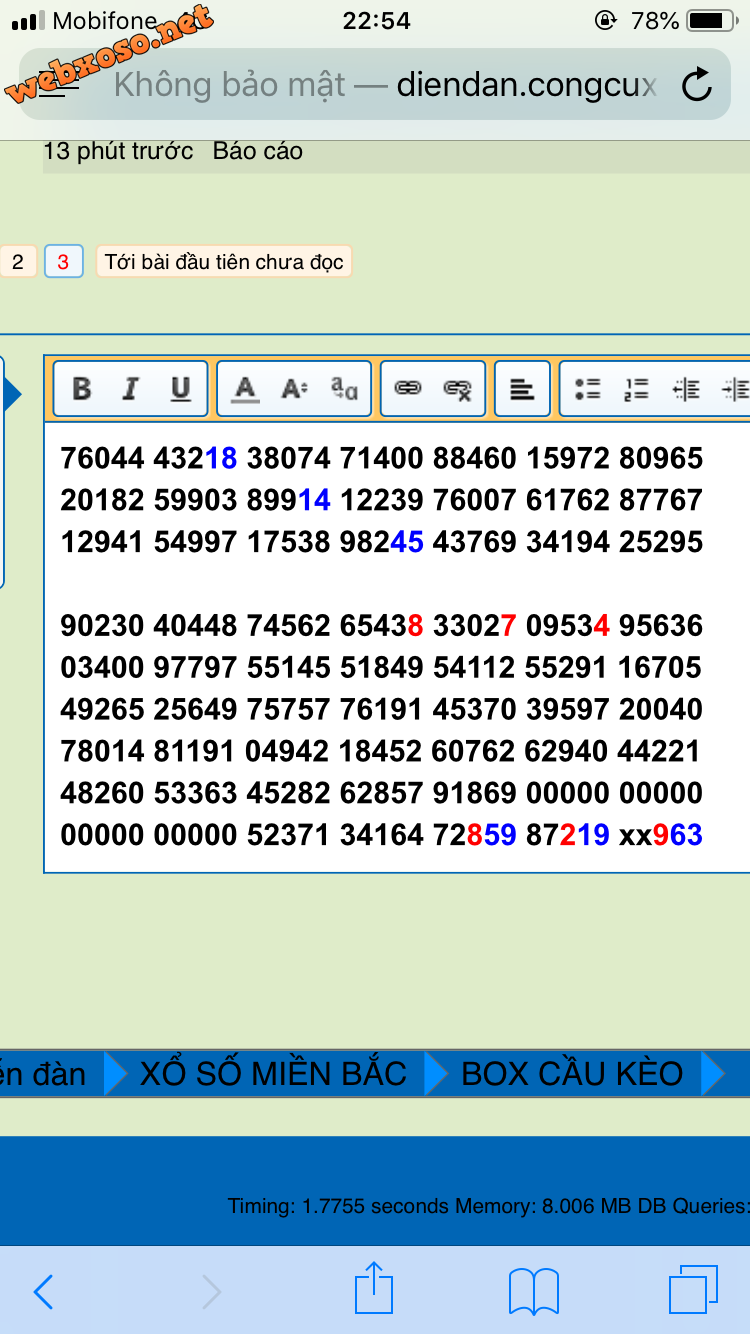Click the number 89914 in editor
Image resolution: width=750 pixels, height=1334 pixels.
pos(289,500)
